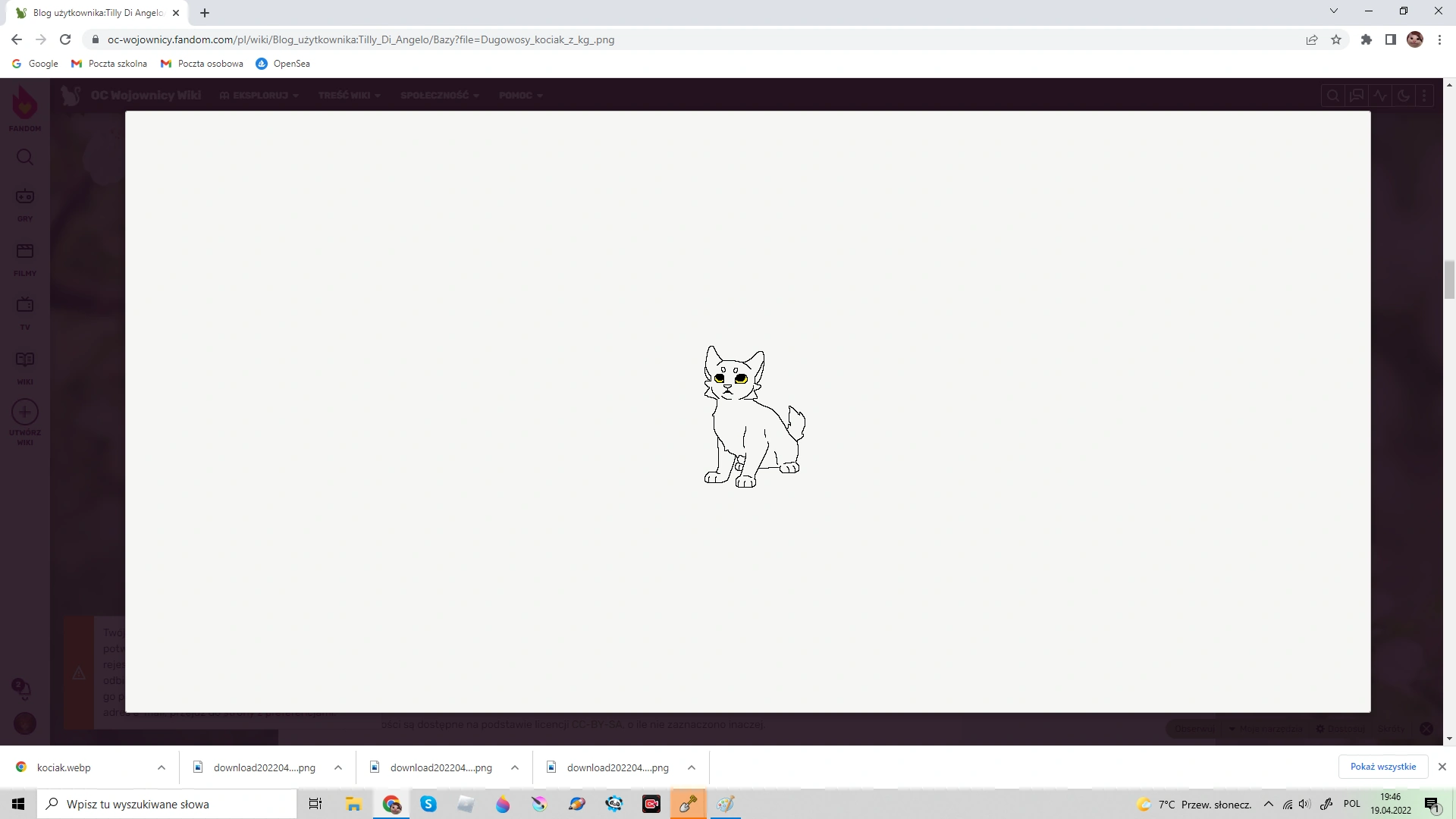The width and height of the screenshot is (1456, 819).
Task: Open the Poczta szkolna bookmark
Action: click(109, 64)
